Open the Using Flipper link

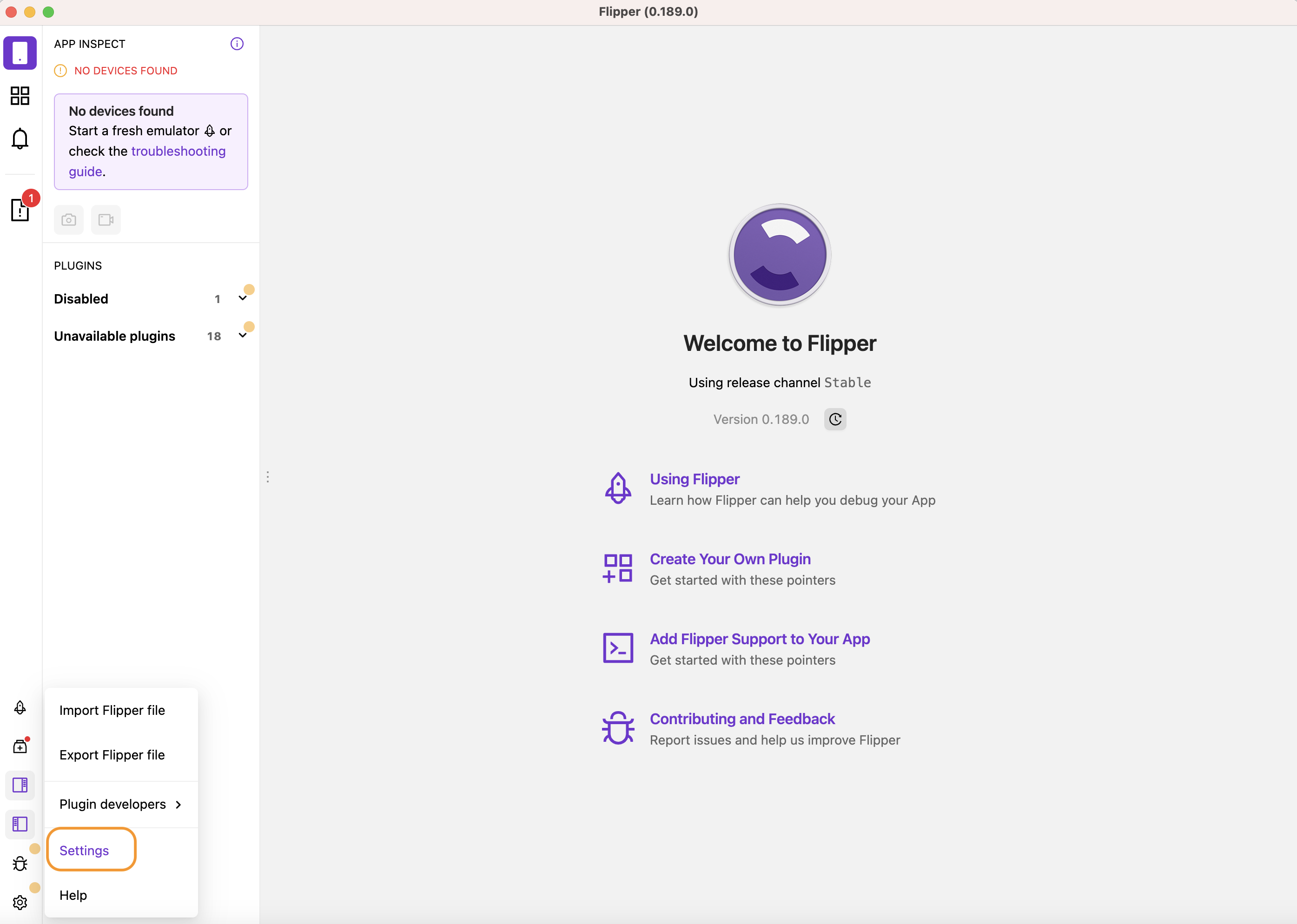[x=695, y=479]
